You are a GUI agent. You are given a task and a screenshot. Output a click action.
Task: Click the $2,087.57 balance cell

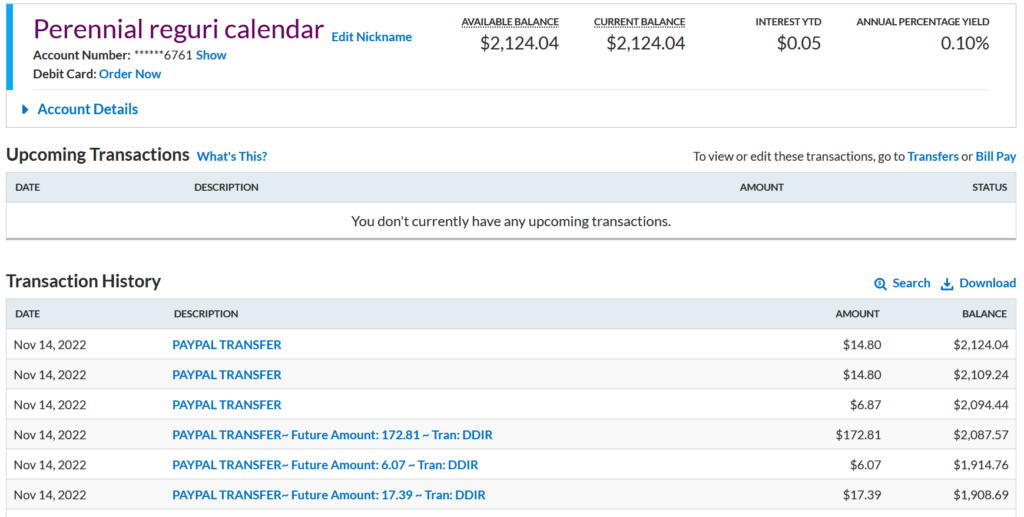click(x=981, y=435)
